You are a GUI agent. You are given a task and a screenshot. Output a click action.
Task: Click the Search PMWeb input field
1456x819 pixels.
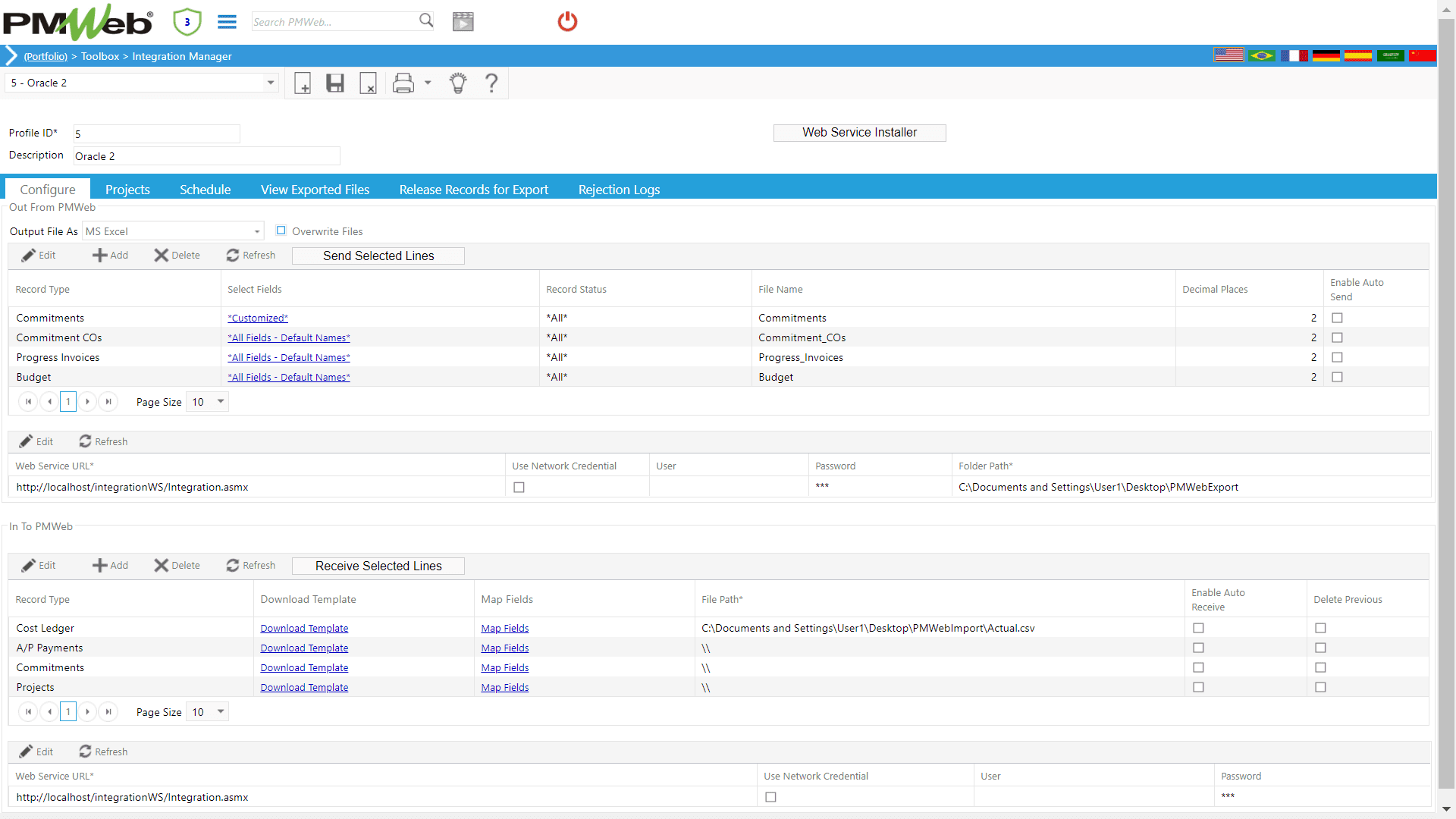[334, 22]
